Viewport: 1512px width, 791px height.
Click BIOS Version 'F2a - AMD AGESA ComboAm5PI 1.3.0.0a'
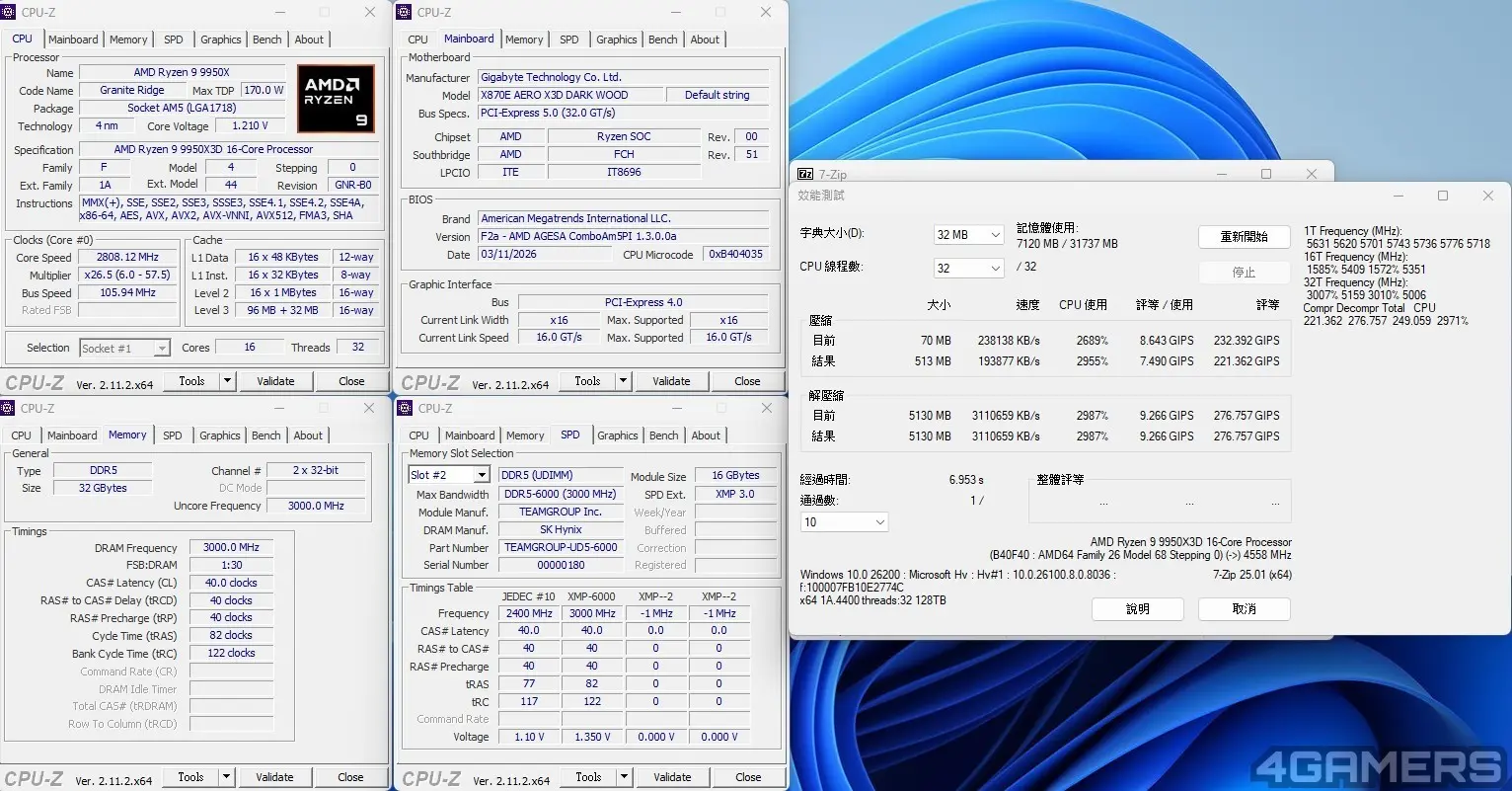[x=624, y=237]
